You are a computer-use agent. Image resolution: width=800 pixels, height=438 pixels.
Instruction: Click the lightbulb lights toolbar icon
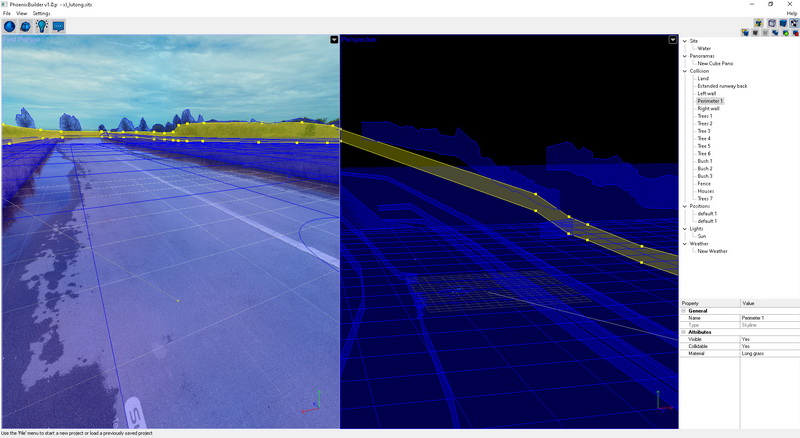pos(42,26)
